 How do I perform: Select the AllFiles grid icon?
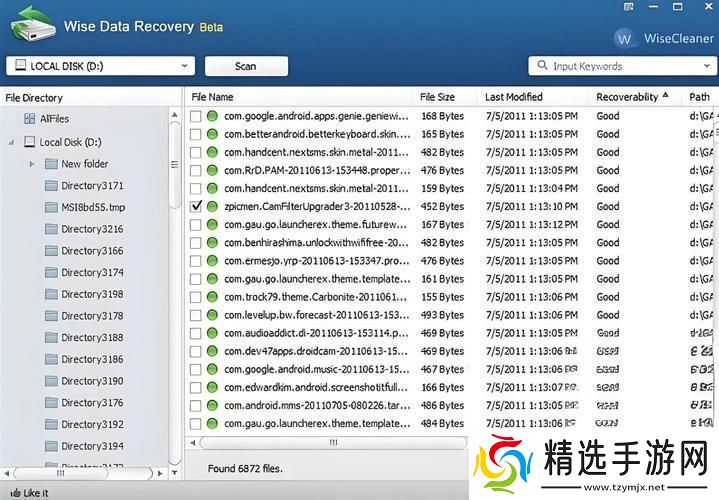29,119
